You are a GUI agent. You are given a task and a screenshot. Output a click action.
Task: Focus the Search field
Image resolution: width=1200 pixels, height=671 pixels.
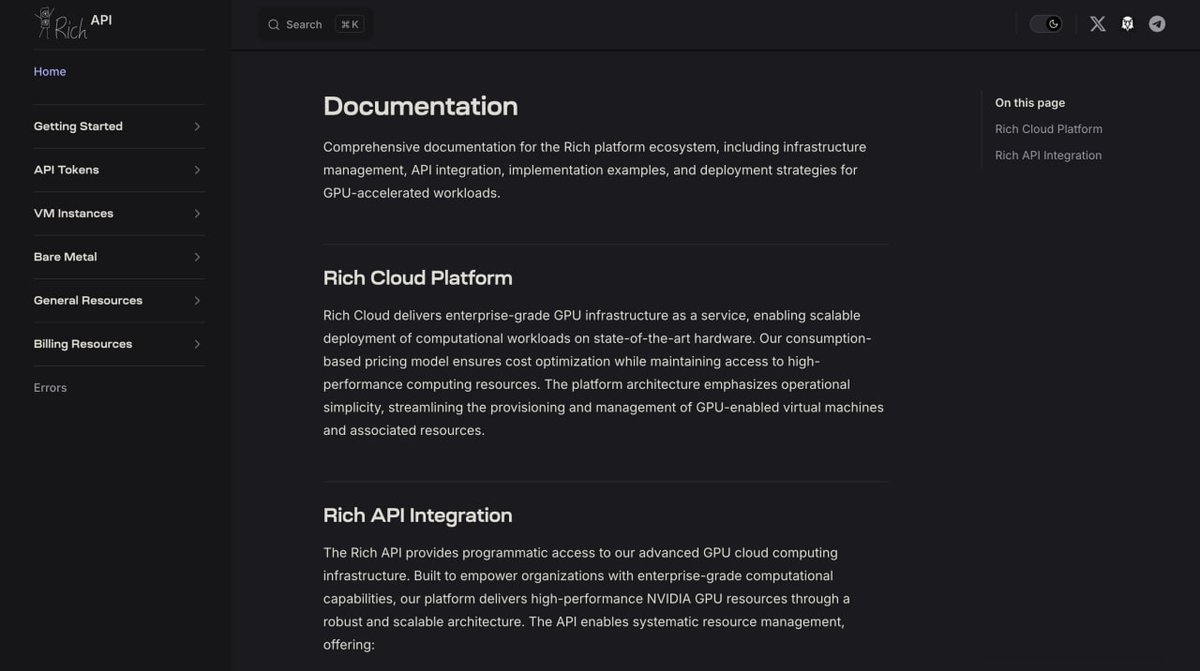pyautogui.click(x=315, y=24)
